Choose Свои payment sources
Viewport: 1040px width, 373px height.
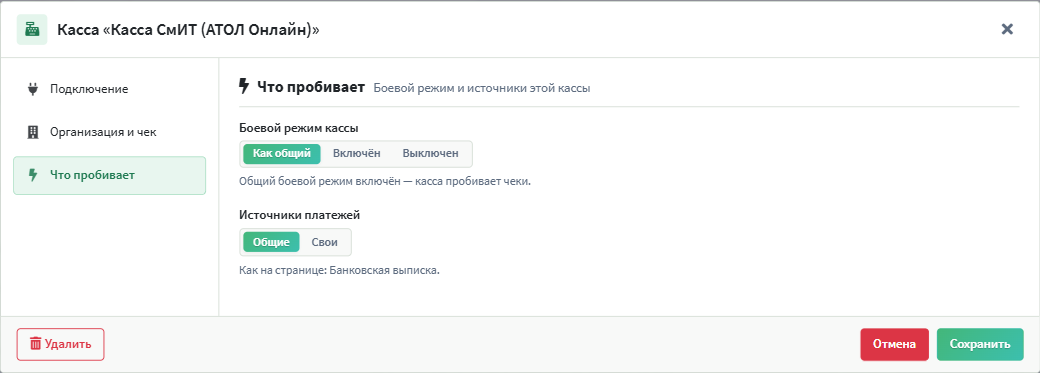[325, 242]
